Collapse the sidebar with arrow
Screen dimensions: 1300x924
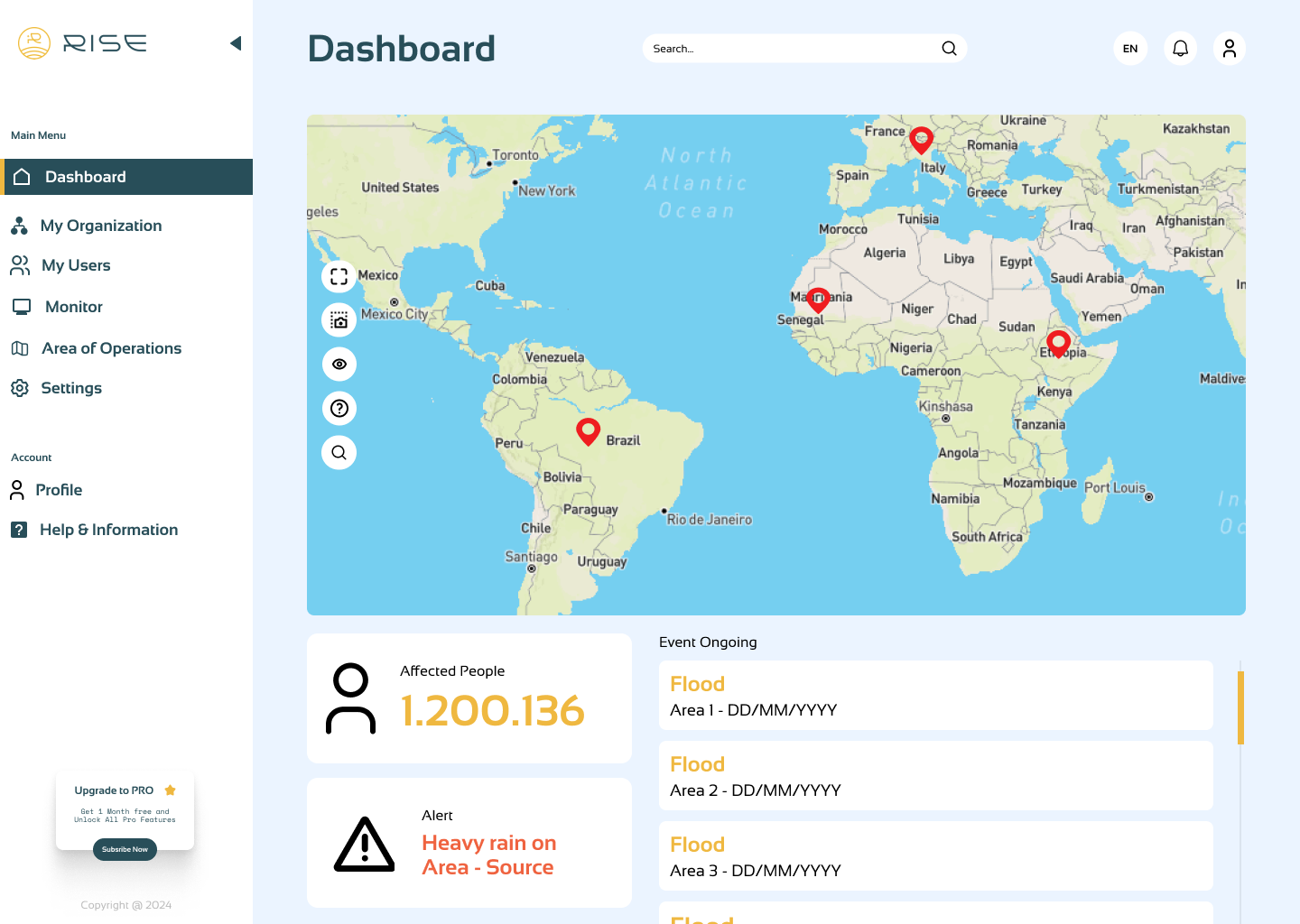click(236, 43)
